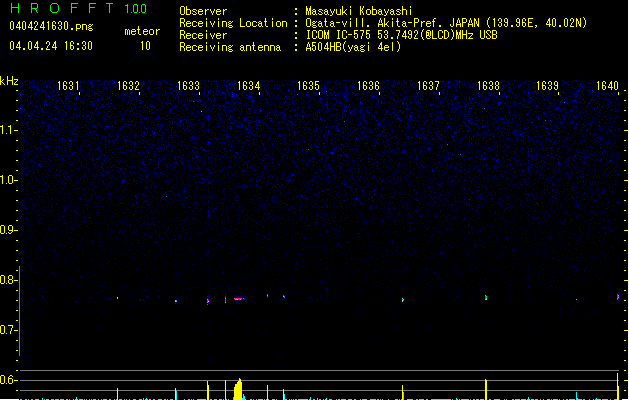Click the A504HB(yagi 4el) antenna value
This screenshot has height=400, width=629.
[353, 47]
